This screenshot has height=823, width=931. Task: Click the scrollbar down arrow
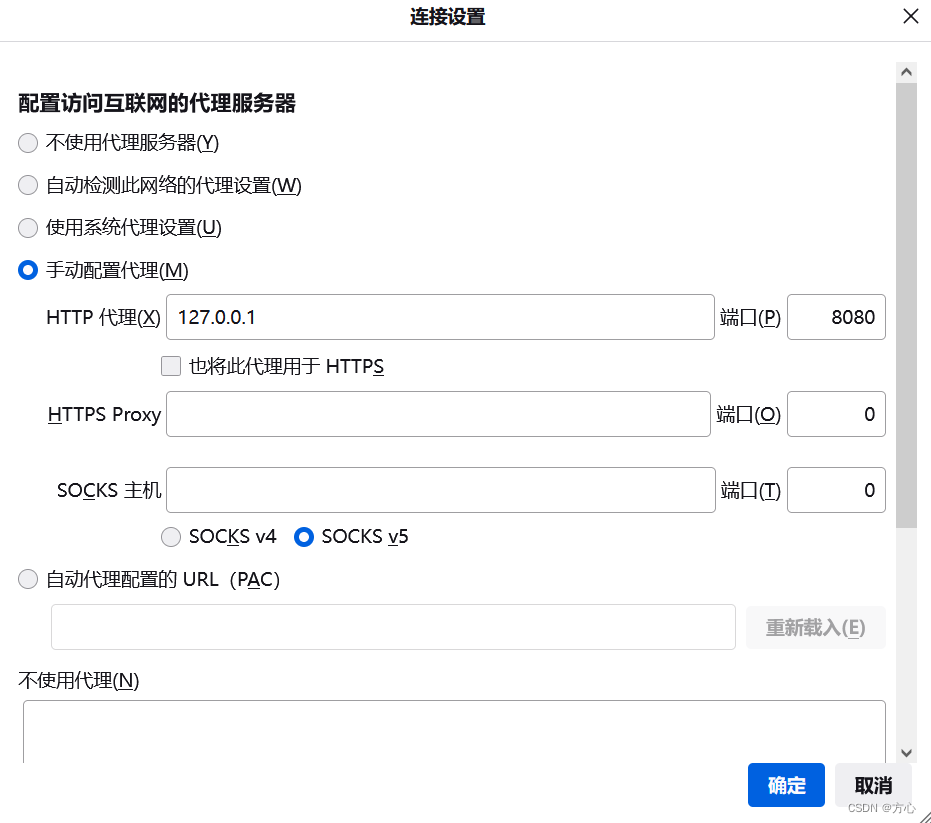click(x=906, y=753)
